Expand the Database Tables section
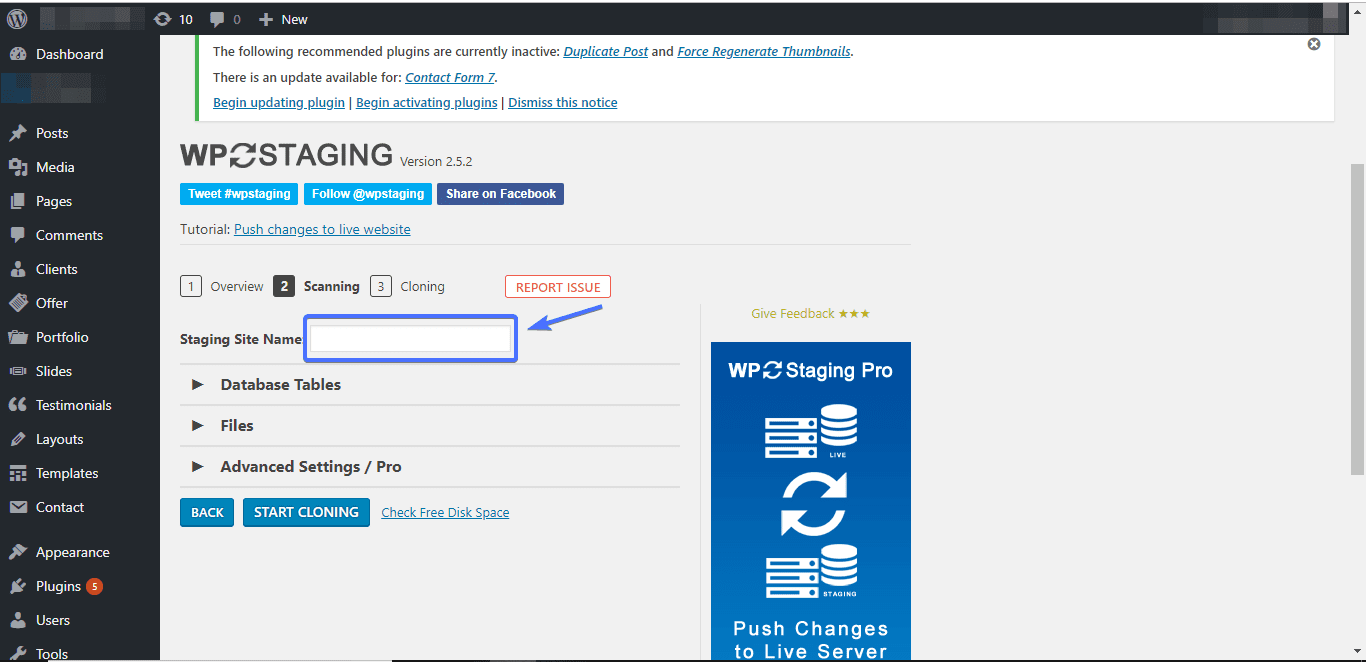The height and width of the screenshot is (662, 1366). [x=430, y=384]
